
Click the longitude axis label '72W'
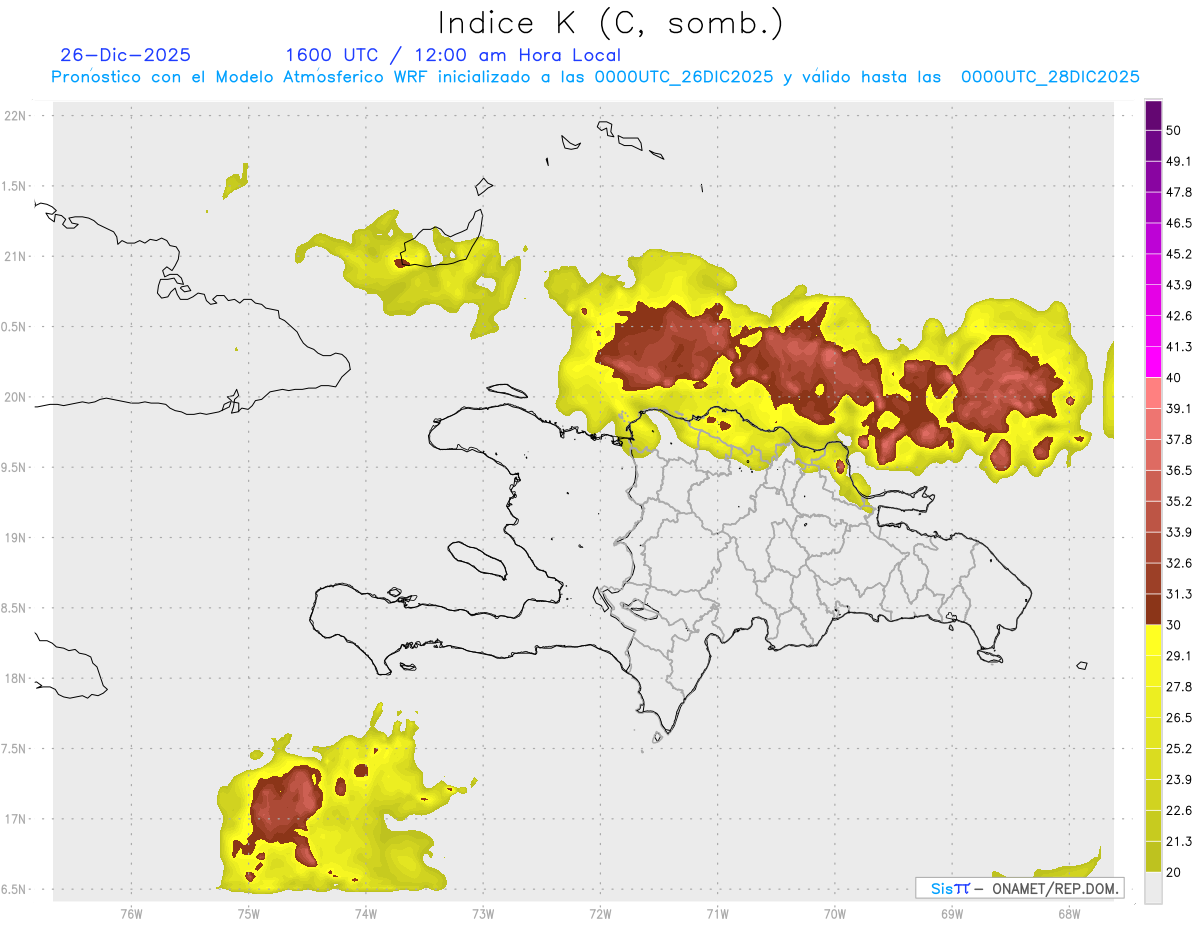point(600,914)
